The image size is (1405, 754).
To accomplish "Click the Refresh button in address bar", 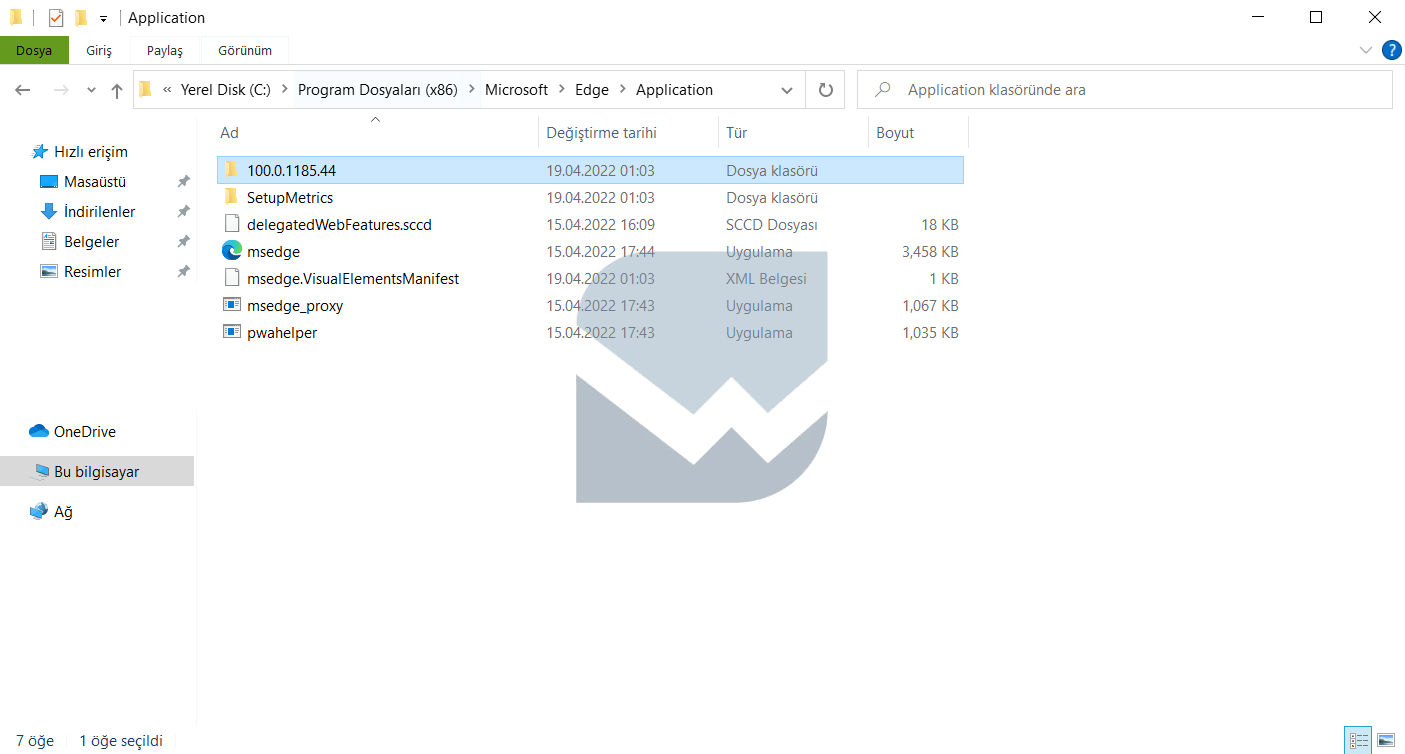I will point(825,90).
